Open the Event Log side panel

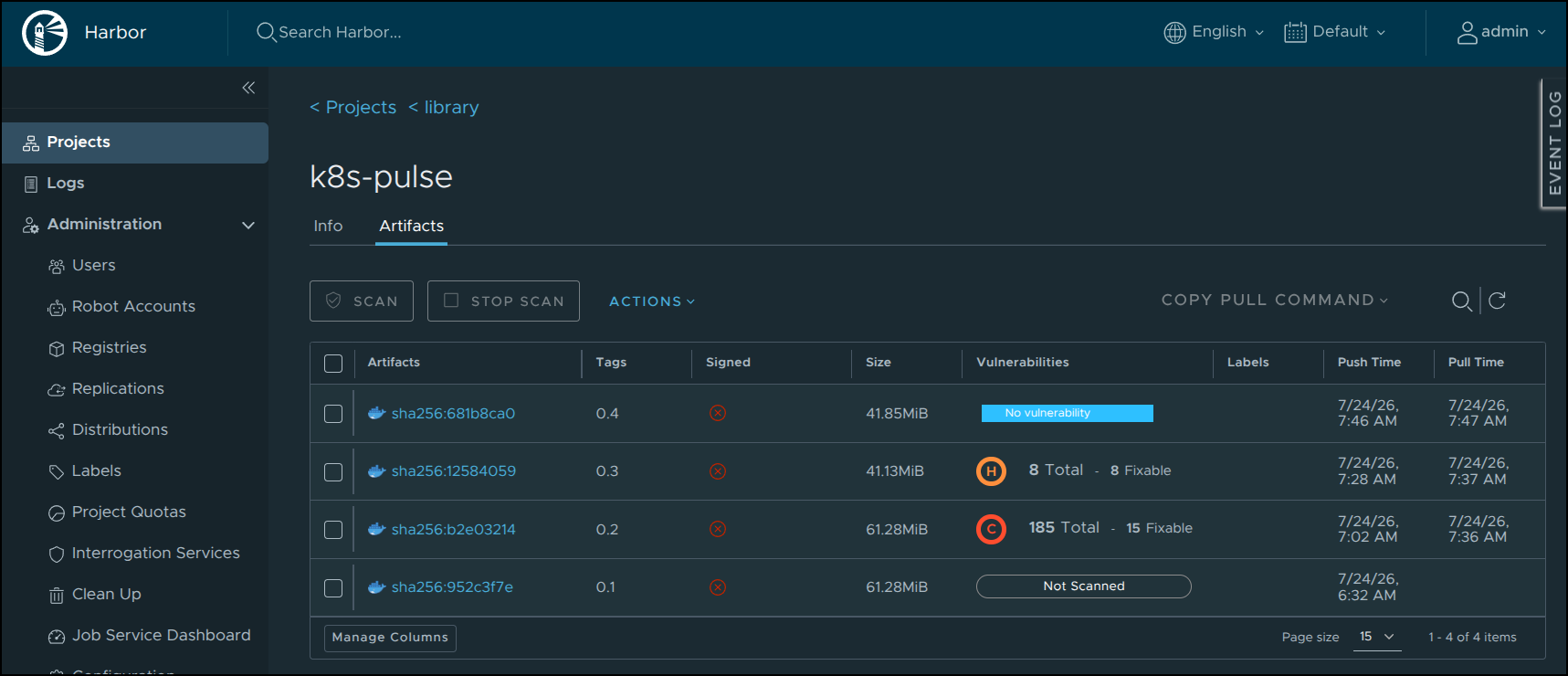pos(1554,143)
